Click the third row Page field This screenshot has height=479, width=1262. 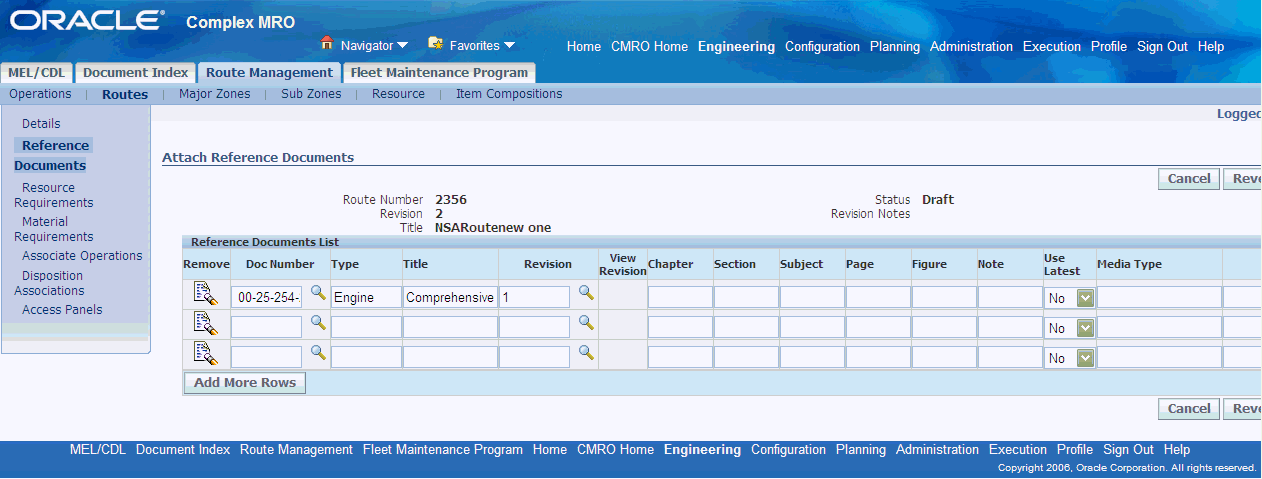click(x=878, y=357)
